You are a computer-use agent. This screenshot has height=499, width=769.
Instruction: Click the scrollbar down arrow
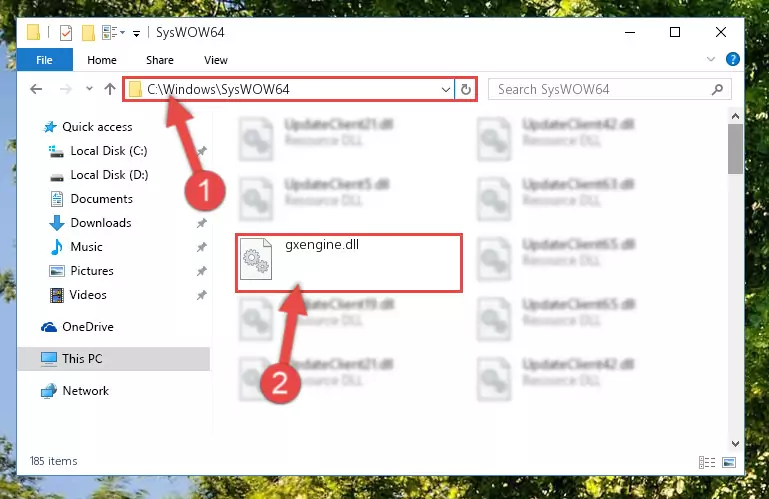click(735, 444)
